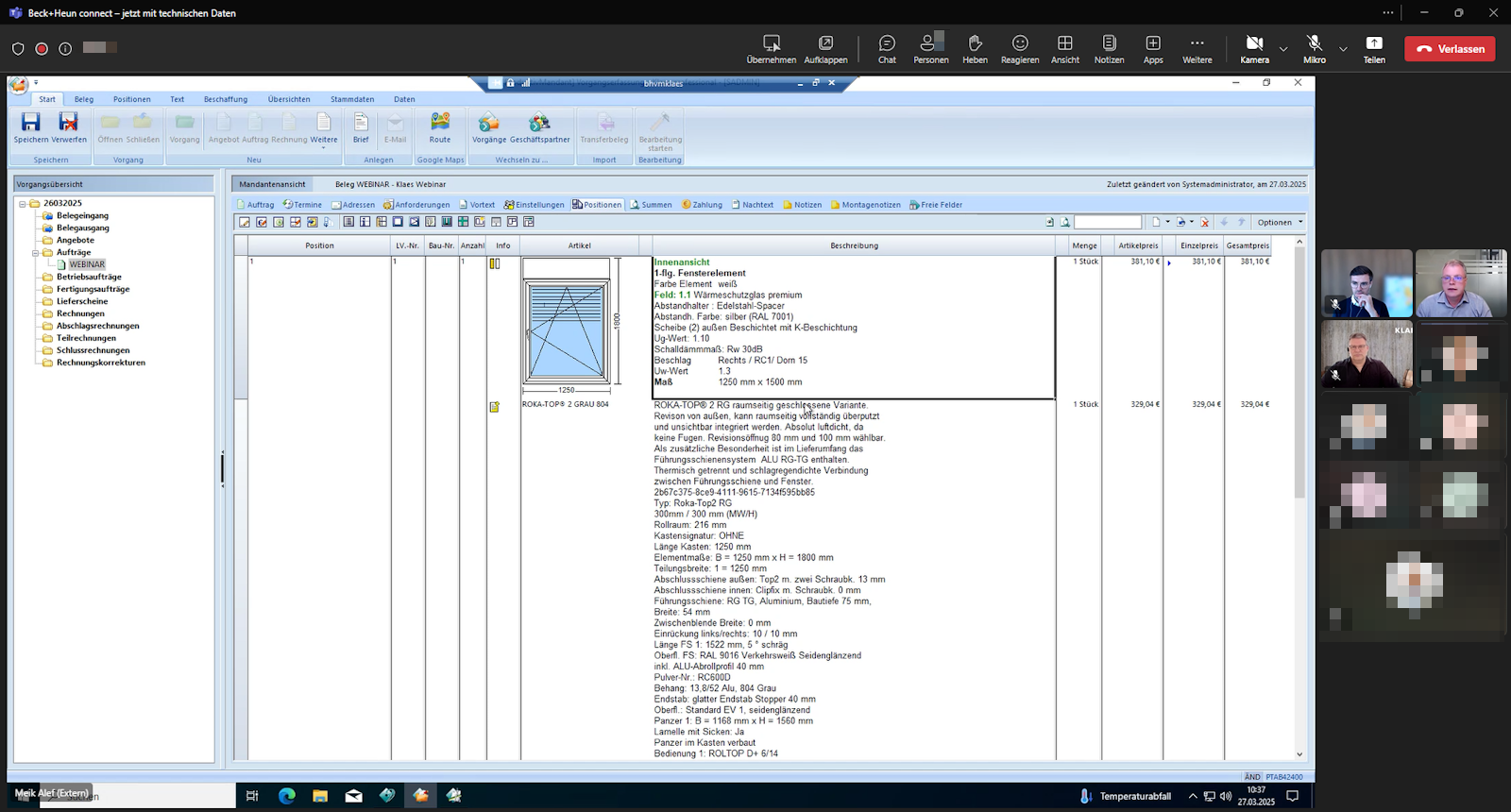Click the magnifier search icon beside search field
This screenshot has height=812, width=1511.
1065,222
